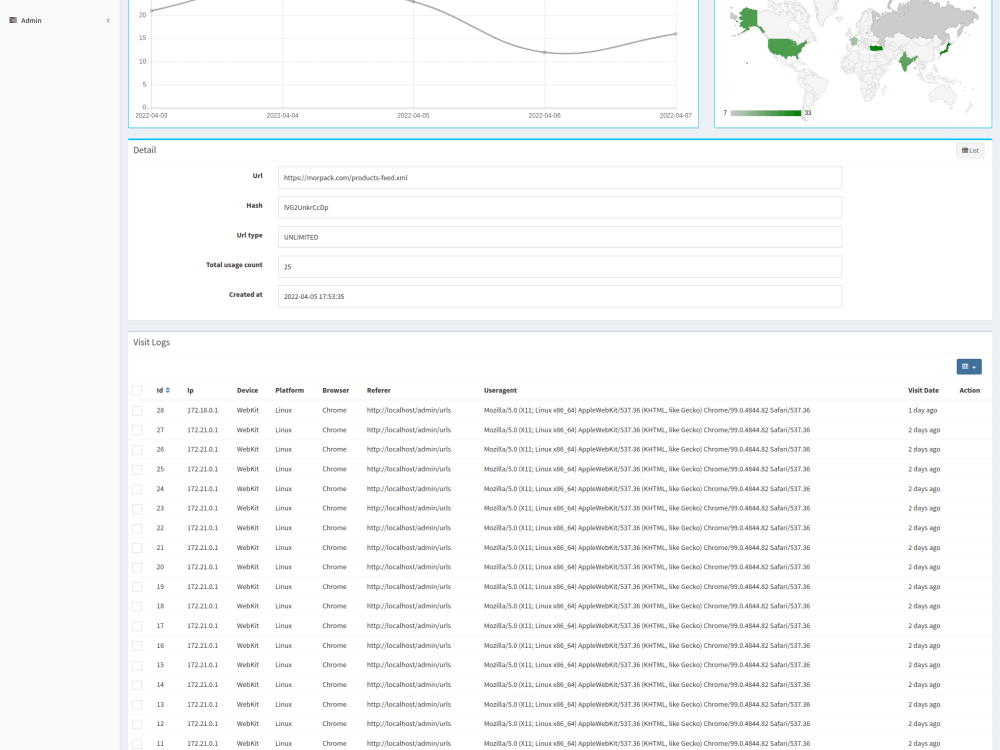Viewport: 1000px width, 750px height.
Task: Click the Admin menu icon
Action: click(x=13, y=20)
